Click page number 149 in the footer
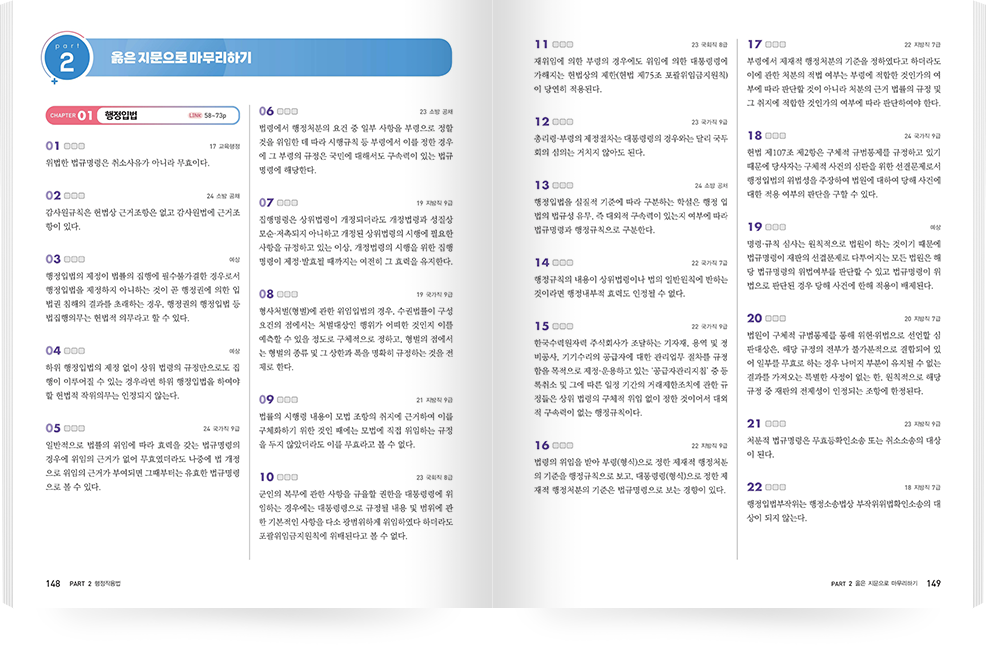Screen dimensions: 986x645 tap(934, 584)
